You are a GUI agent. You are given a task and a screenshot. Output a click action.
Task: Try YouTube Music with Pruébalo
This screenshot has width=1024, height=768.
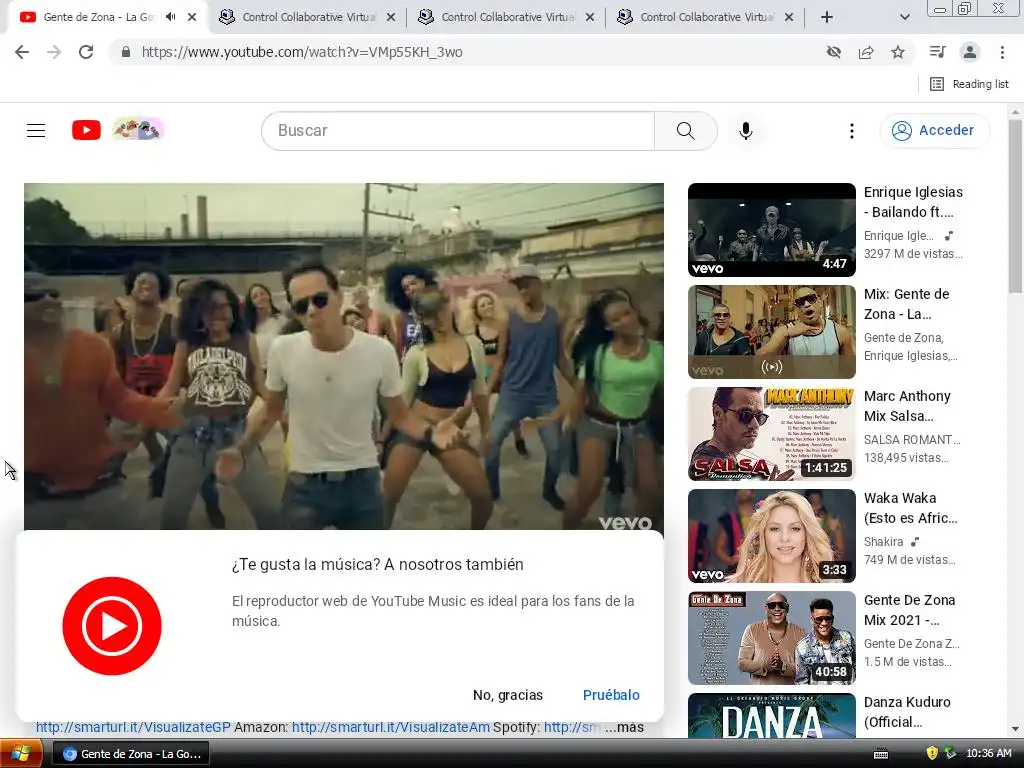click(611, 695)
